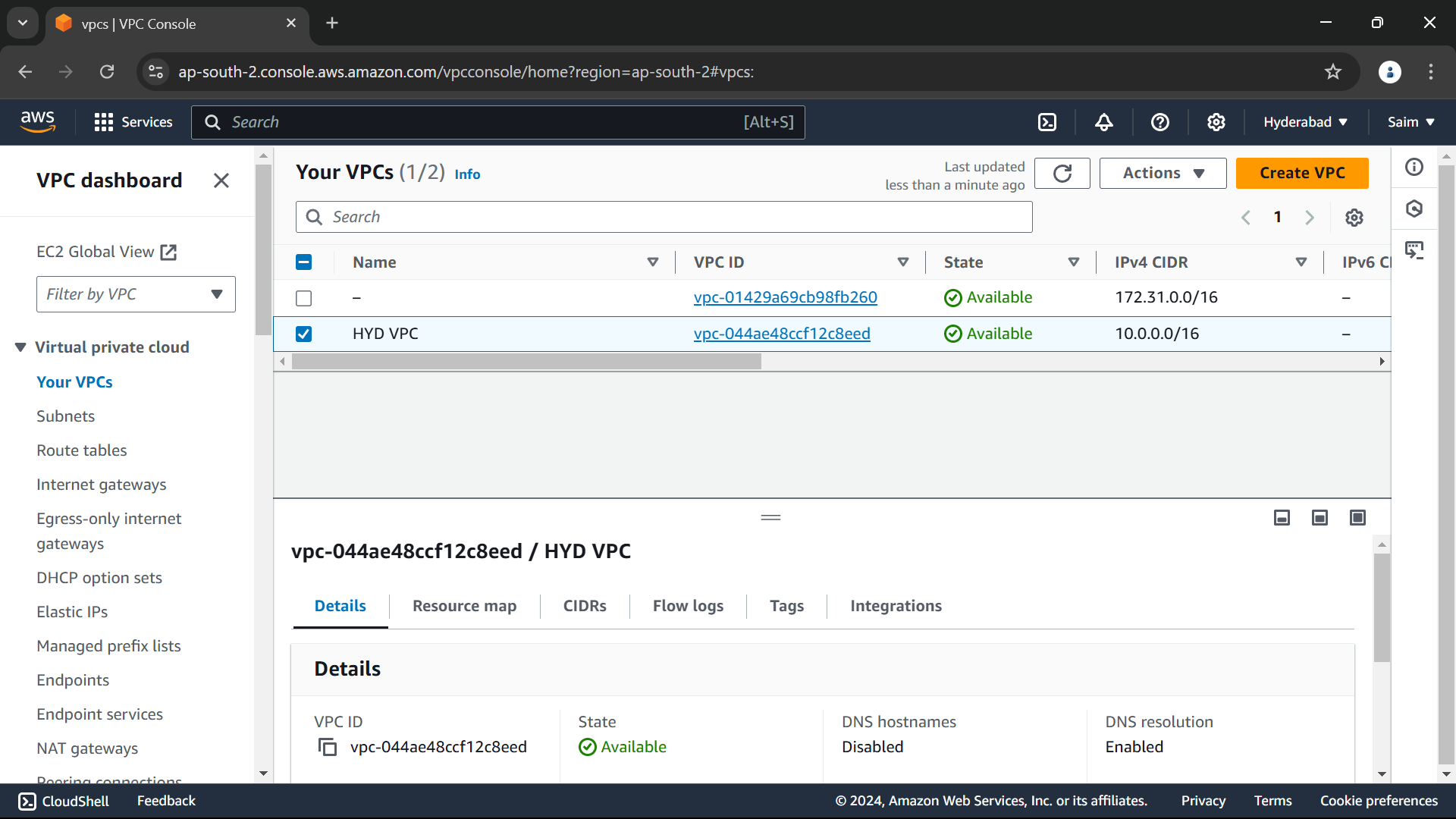Open the Hyderabad region selector

(x=1305, y=122)
